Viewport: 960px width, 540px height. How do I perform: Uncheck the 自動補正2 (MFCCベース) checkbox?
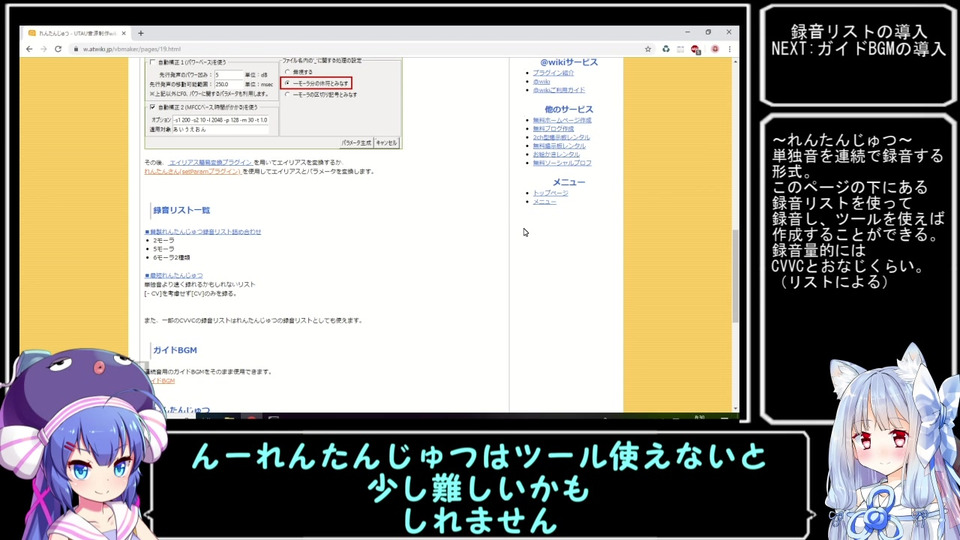[x=152, y=107]
